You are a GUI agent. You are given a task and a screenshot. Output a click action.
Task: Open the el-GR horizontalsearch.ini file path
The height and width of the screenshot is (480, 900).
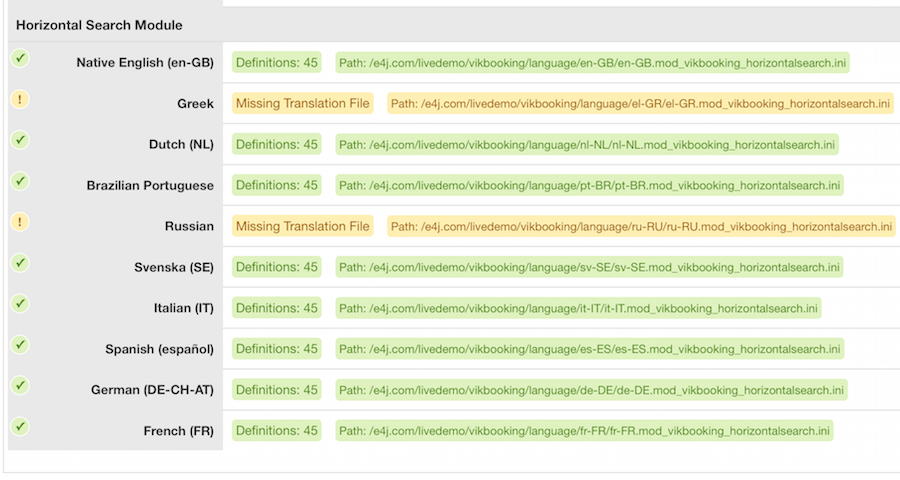tap(640, 103)
